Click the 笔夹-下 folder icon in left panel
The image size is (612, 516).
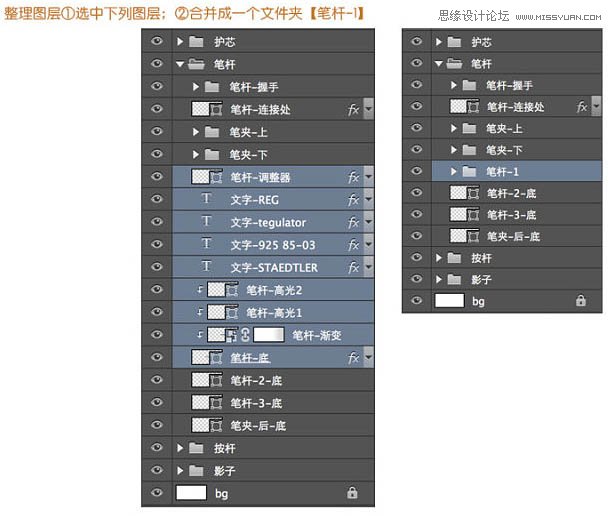212,155
